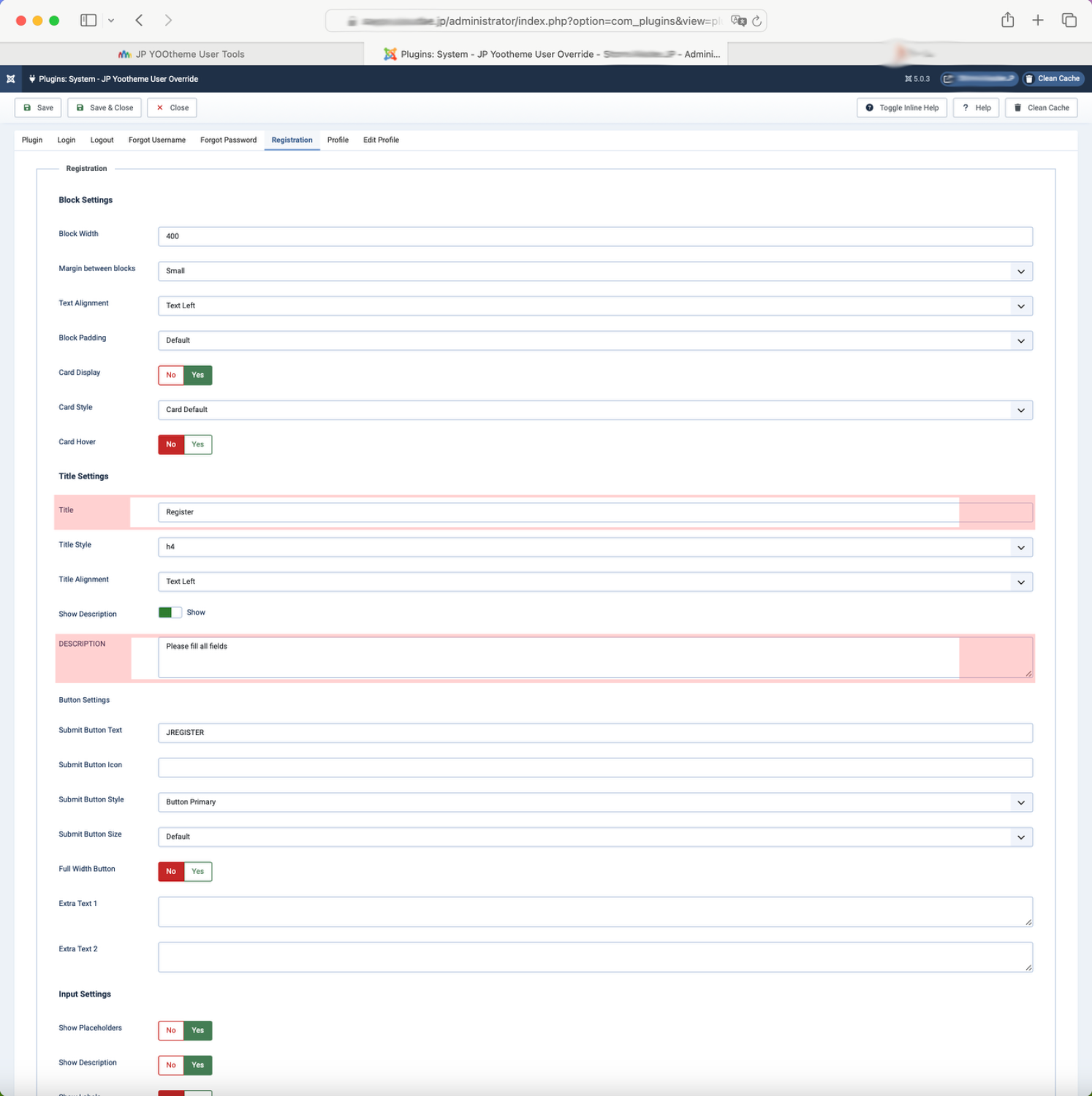Image resolution: width=1092 pixels, height=1096 pixels.
Task: Click the browser back arrow
Action: (x=139, y=20)
